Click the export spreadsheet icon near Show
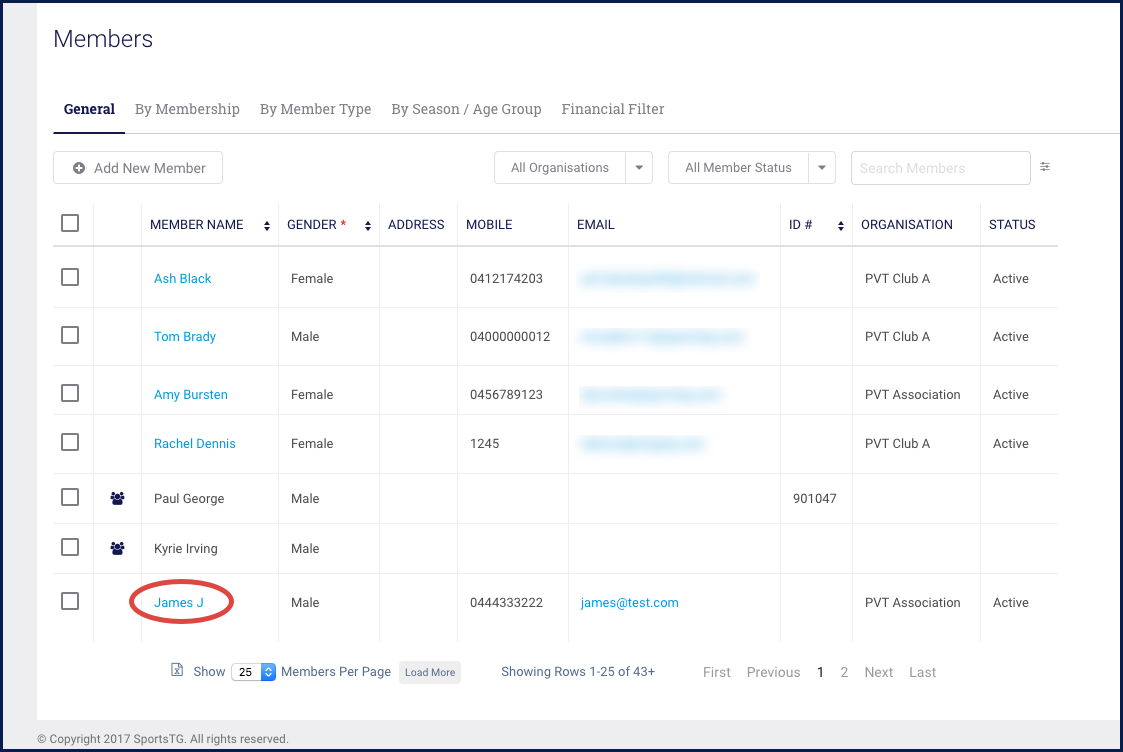The width and height of the screenshot is (1123, 752). click(177, 670)
